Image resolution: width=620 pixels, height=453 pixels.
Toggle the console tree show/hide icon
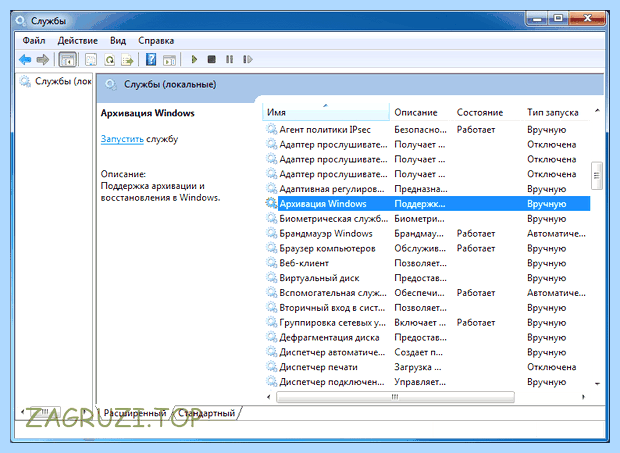tap(68, 60)
